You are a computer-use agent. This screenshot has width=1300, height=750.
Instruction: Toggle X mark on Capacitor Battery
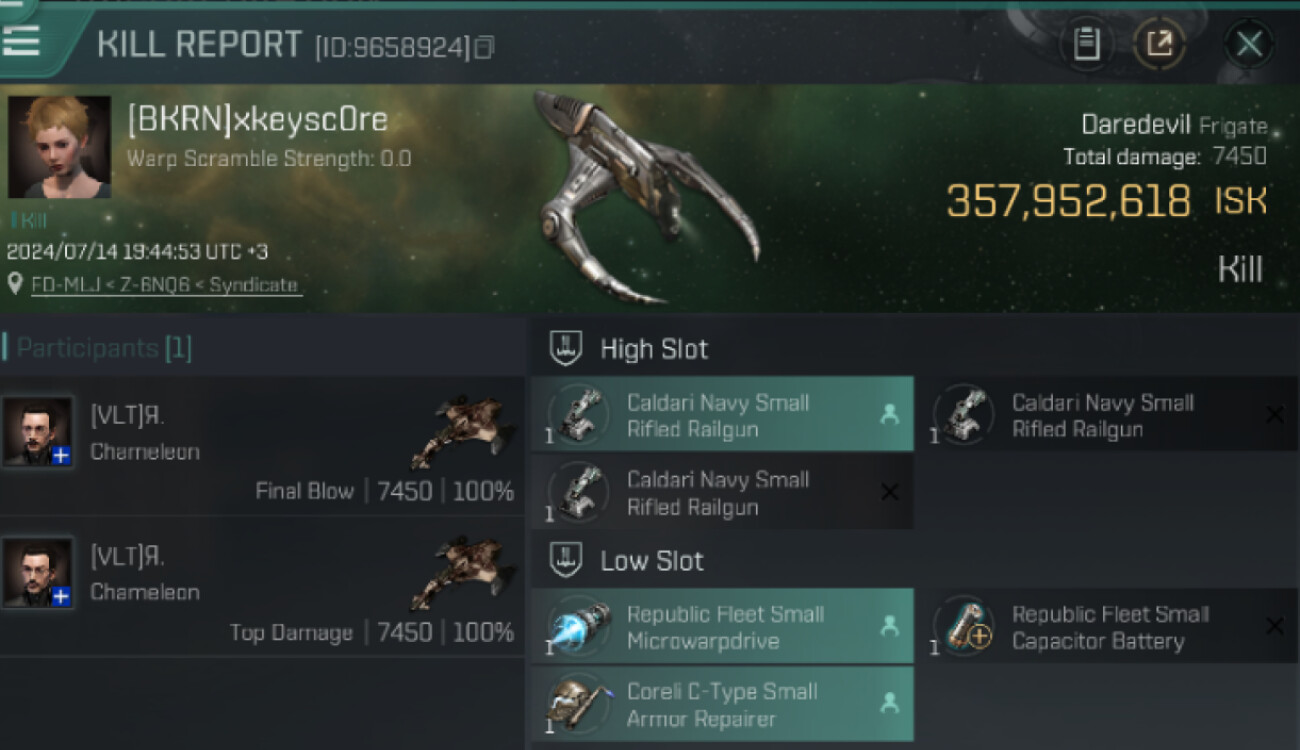pyautogui.click(x=1274, y=626)
